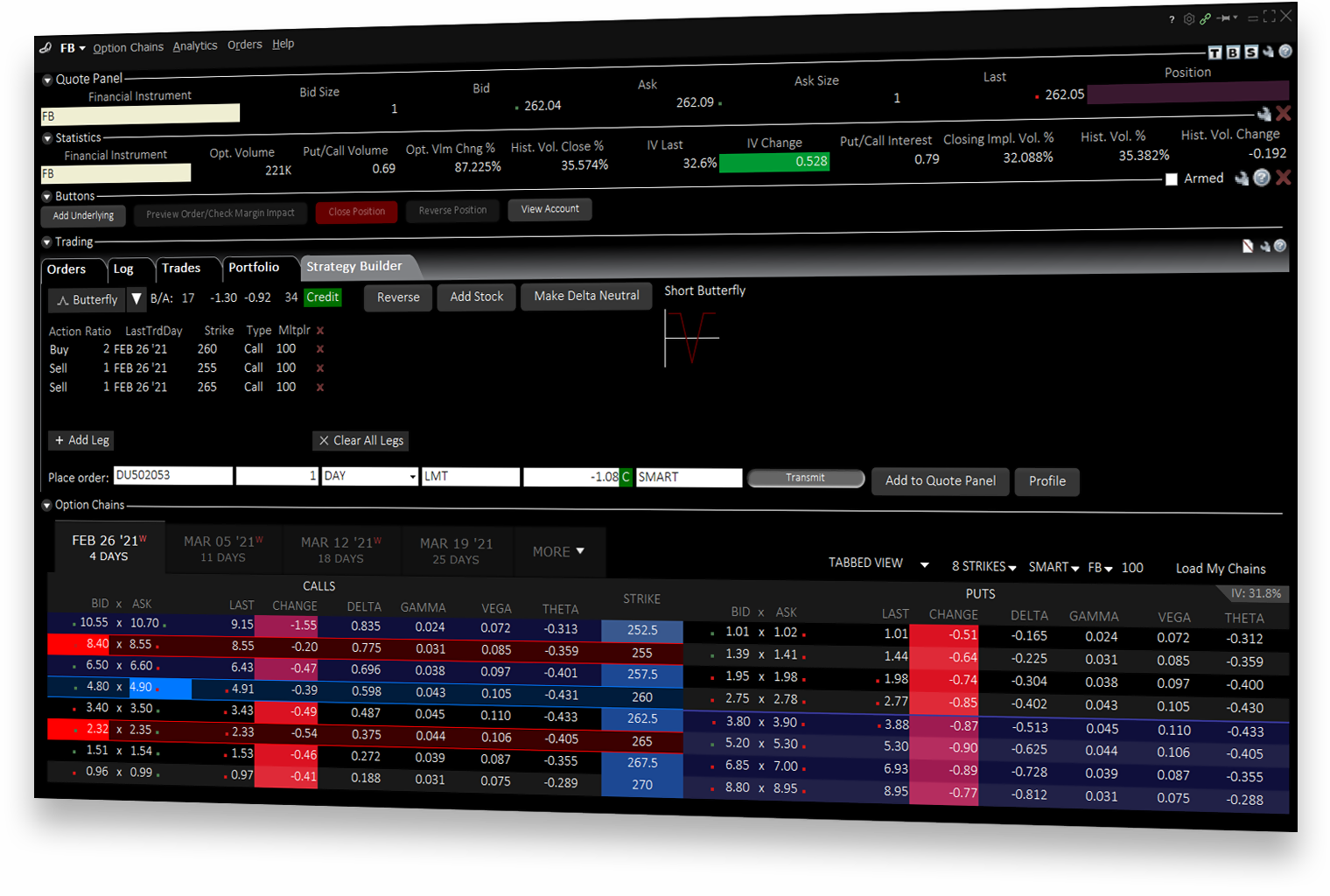
Task: Open the Trading section wrench configuration icon
Action: [x=1265, y=246]
